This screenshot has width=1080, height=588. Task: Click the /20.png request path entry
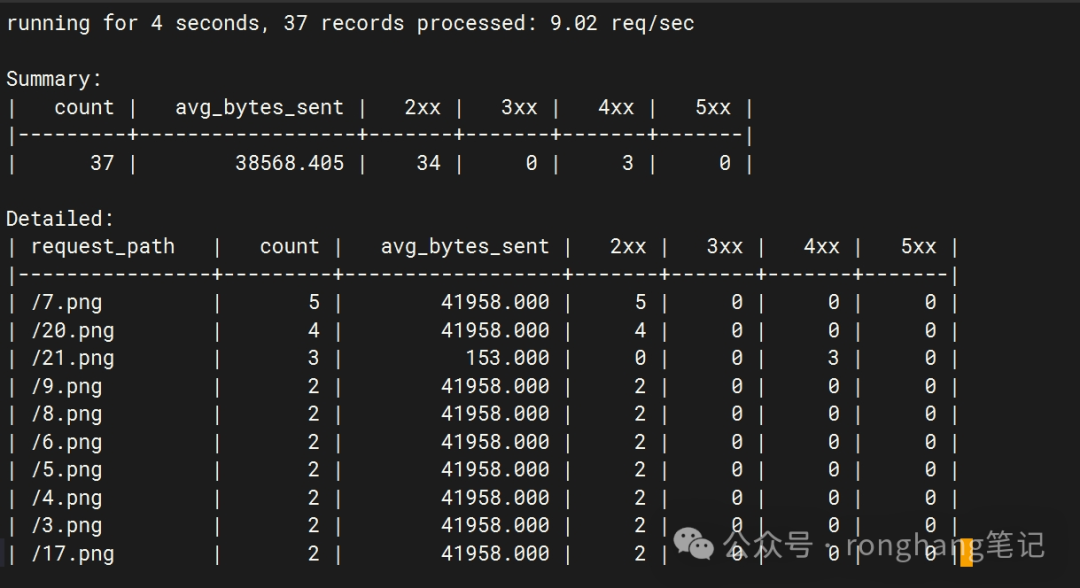[x=73, y=330]
